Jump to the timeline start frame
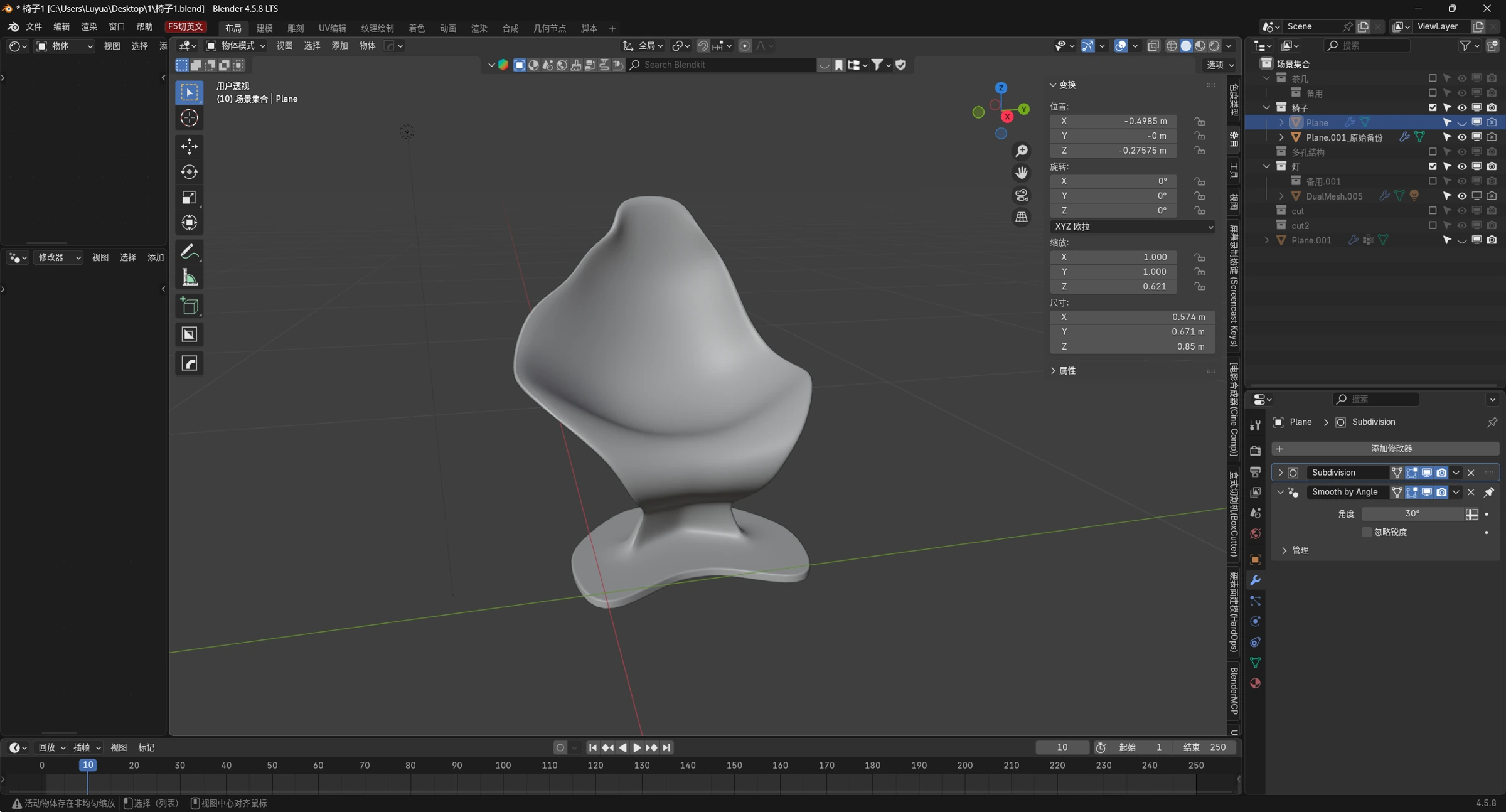Screen dimensions: 1506x812 click(x=592, y=747)
